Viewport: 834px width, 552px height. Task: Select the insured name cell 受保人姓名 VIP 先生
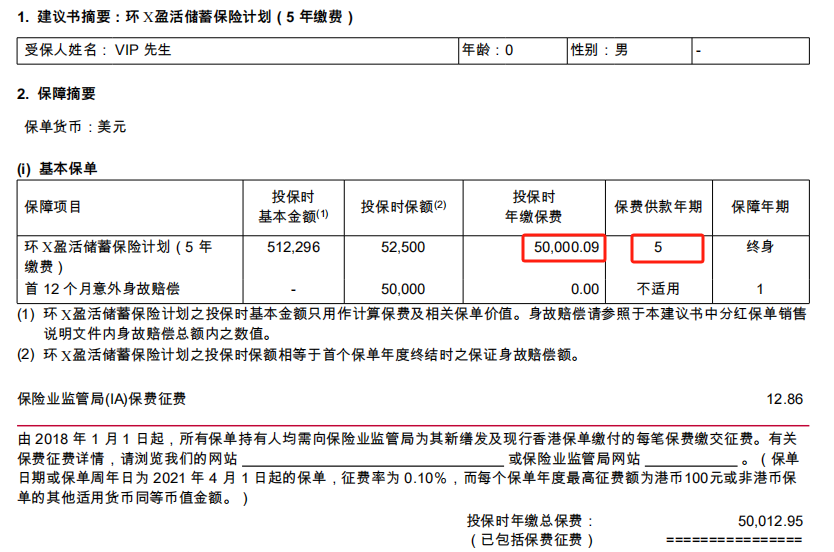(x=238, y=51)
